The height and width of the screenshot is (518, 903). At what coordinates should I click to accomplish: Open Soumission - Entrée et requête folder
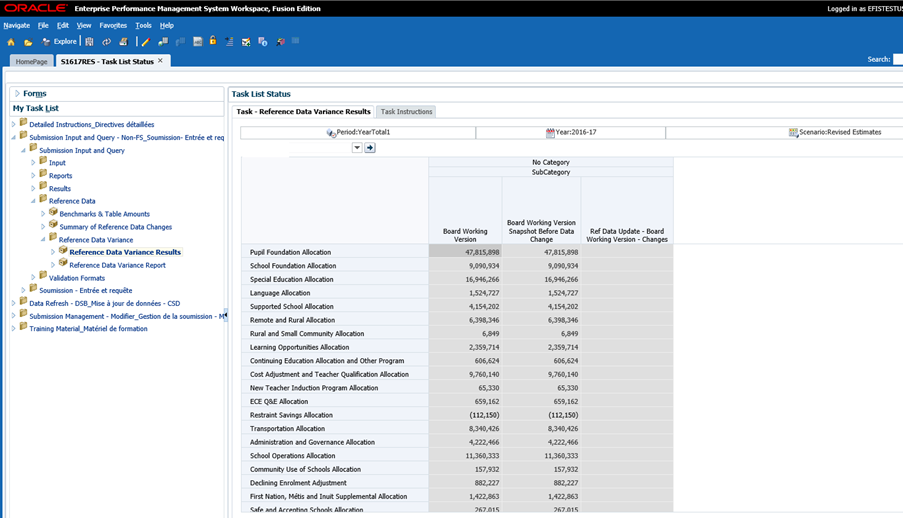[x=86, y=290]
